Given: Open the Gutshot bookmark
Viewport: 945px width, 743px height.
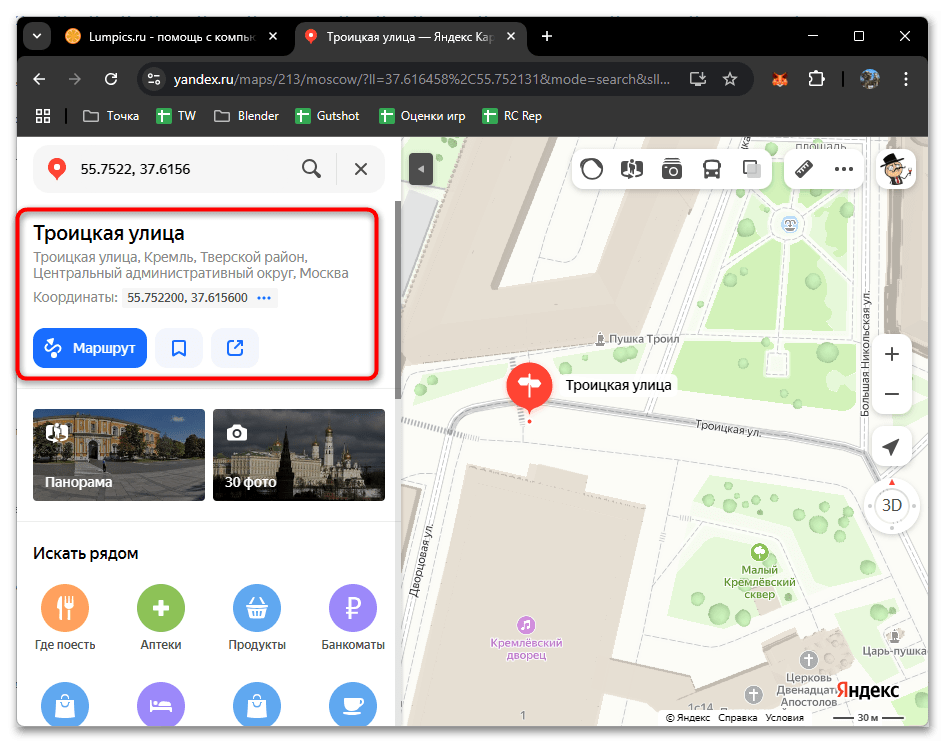Looking at the screenshot, I should 327,116.
